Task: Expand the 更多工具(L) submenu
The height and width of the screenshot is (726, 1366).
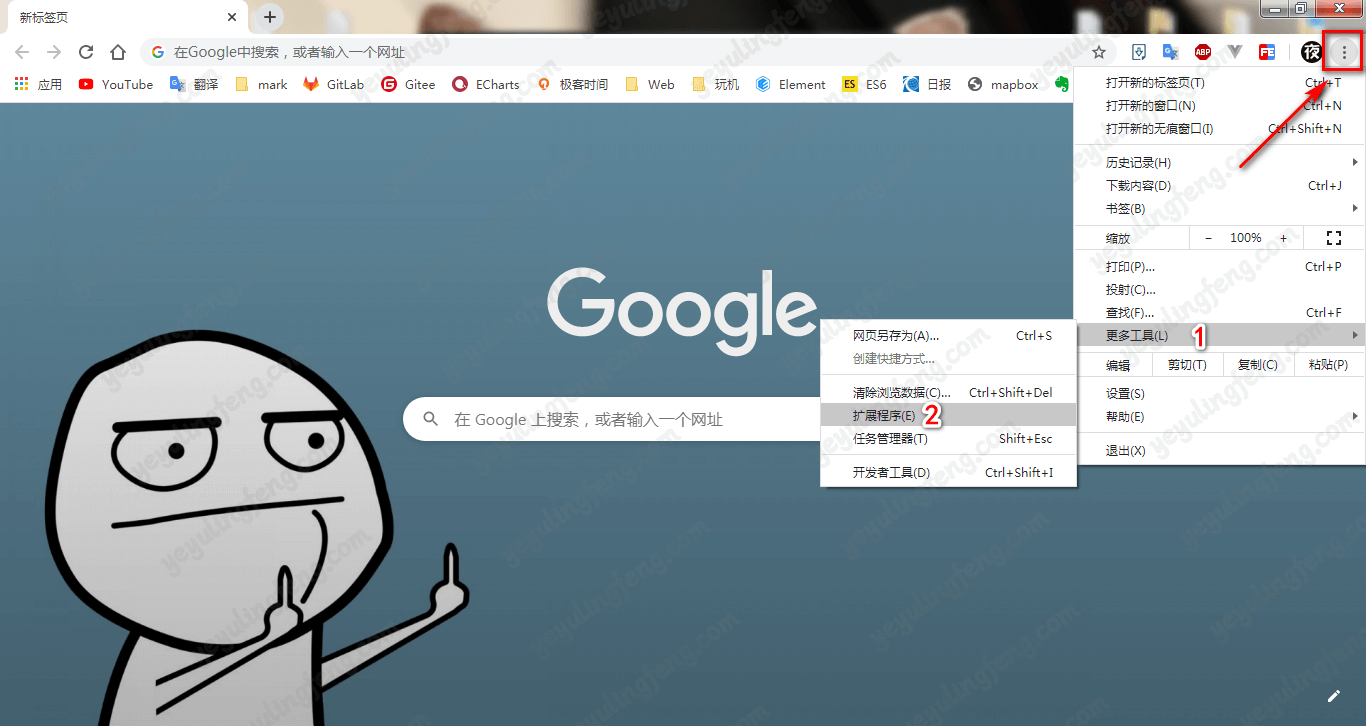Action: click(x=1219, y=335)
